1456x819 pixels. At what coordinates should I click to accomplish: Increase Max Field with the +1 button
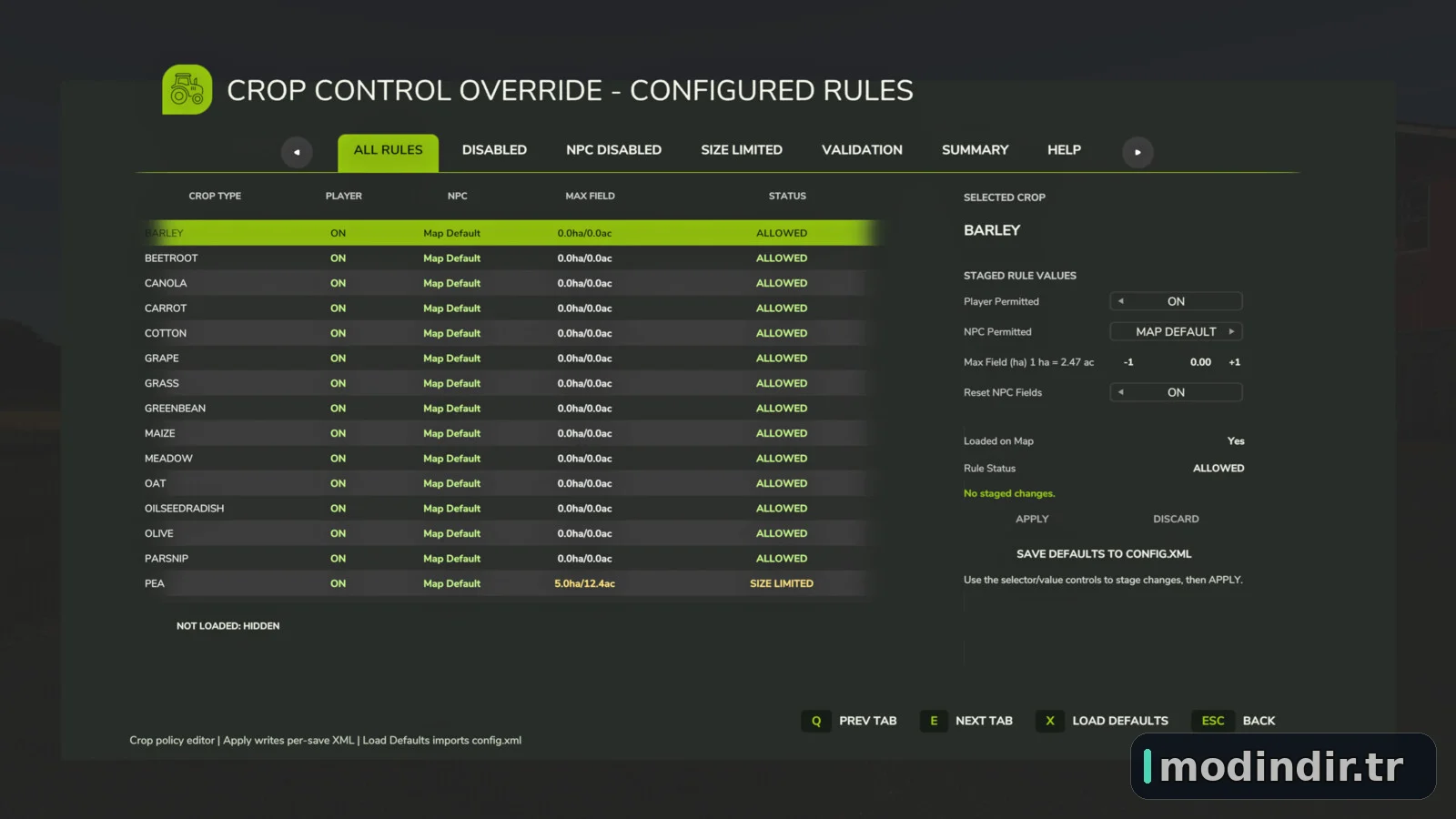coord(1234,362)
